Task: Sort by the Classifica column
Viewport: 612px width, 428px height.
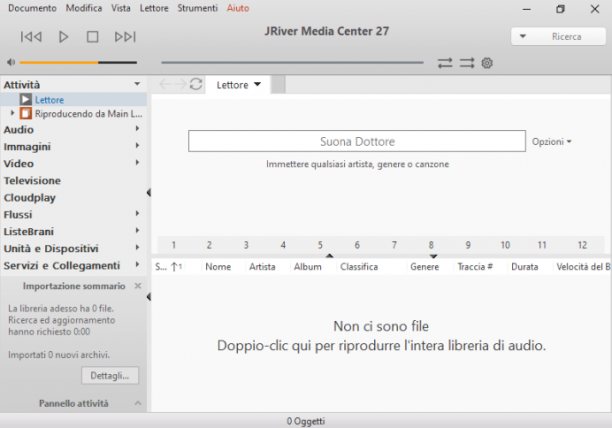Action: (359, 267)
